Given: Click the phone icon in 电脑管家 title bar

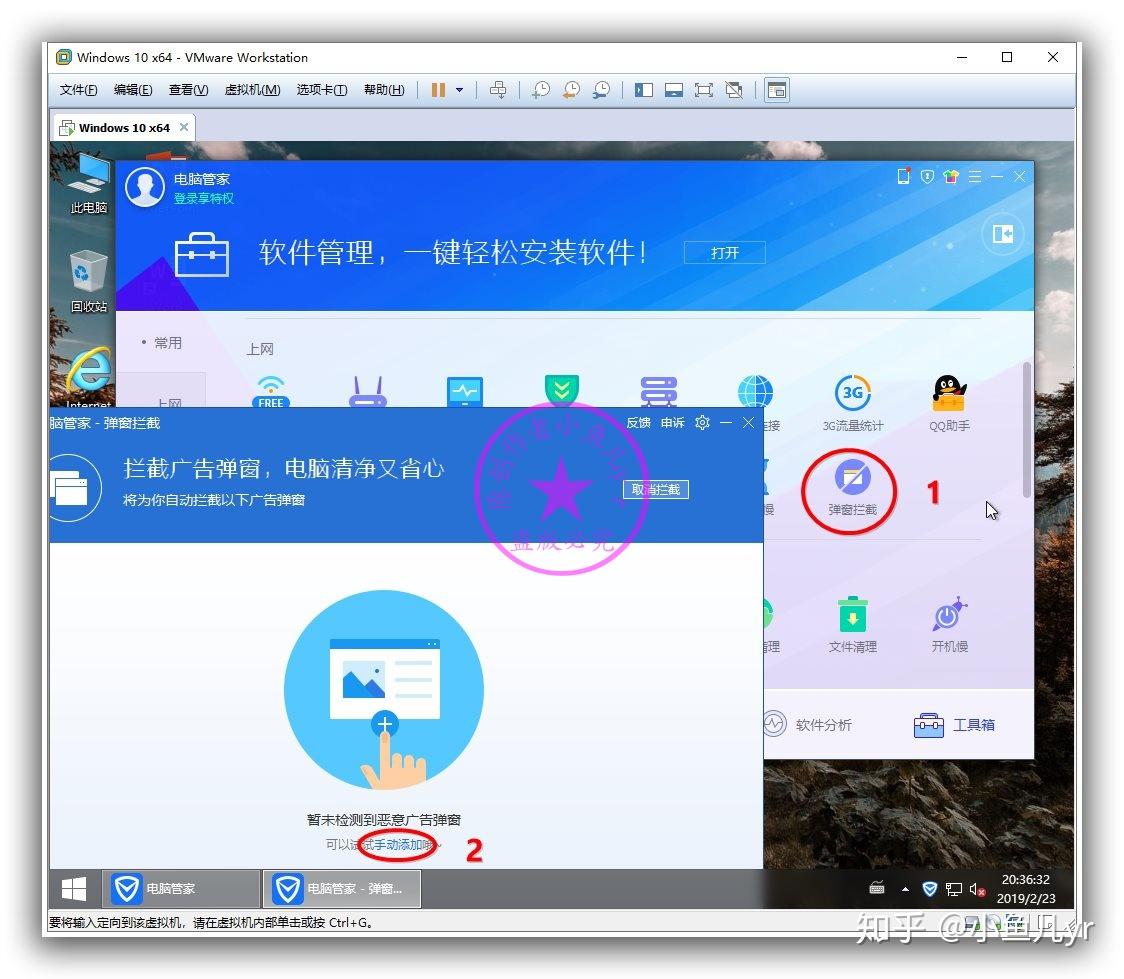Looking at the screenshot, I should click(x=903, y=176).
